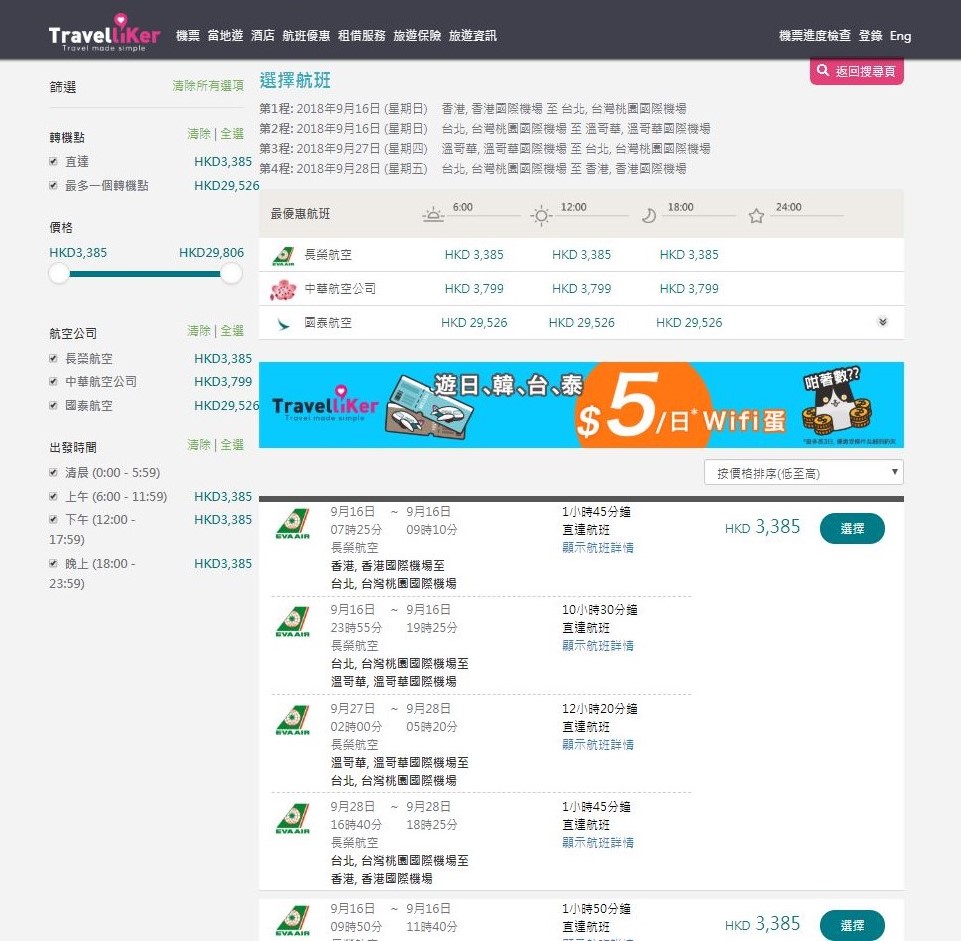The height and width of the screenshot is (941, 961).
Task: Click the minimum price slider handle
Action: click(59, 273)
